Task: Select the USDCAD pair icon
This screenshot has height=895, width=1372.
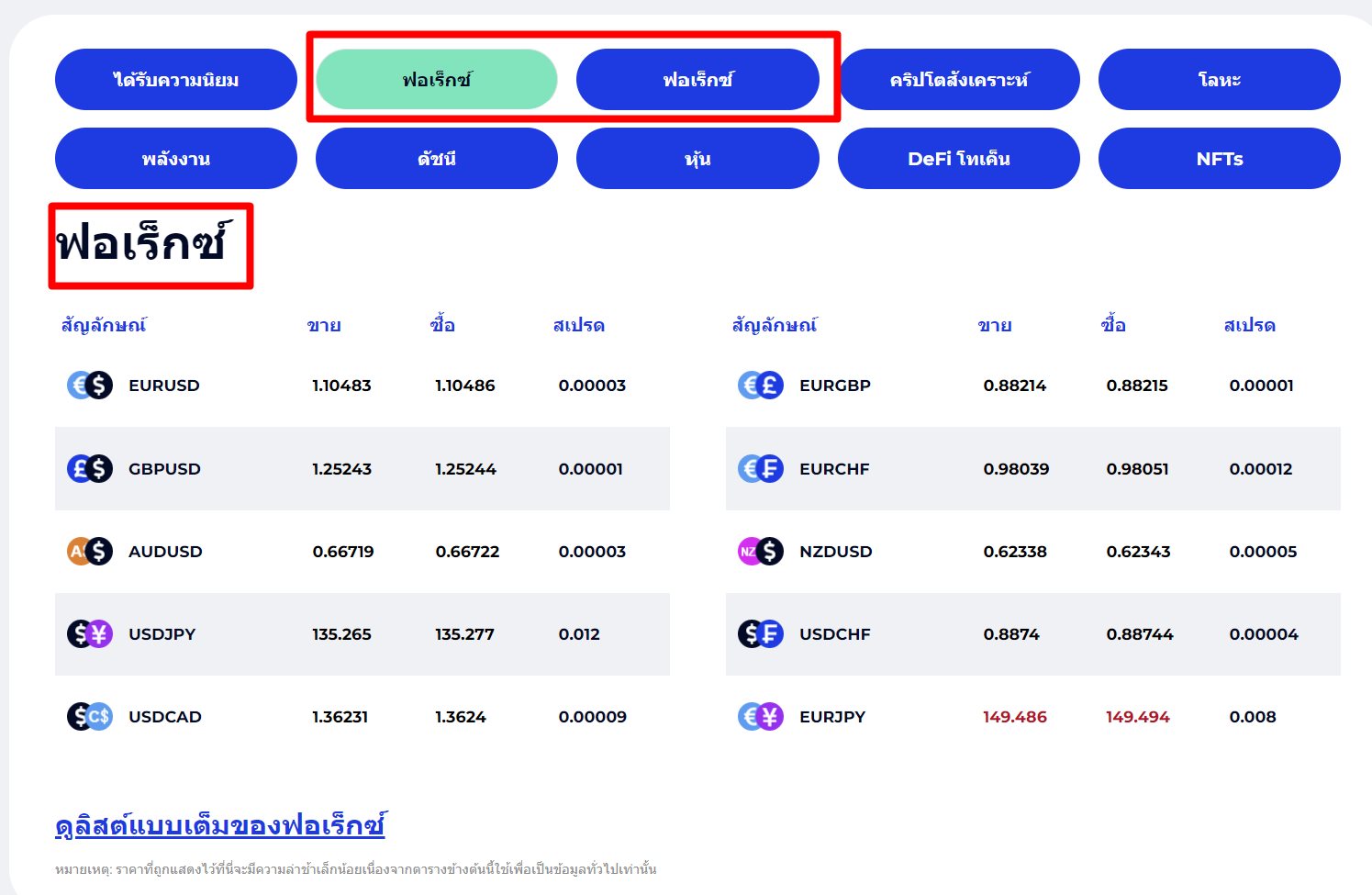Action: (x=89, y=716)
